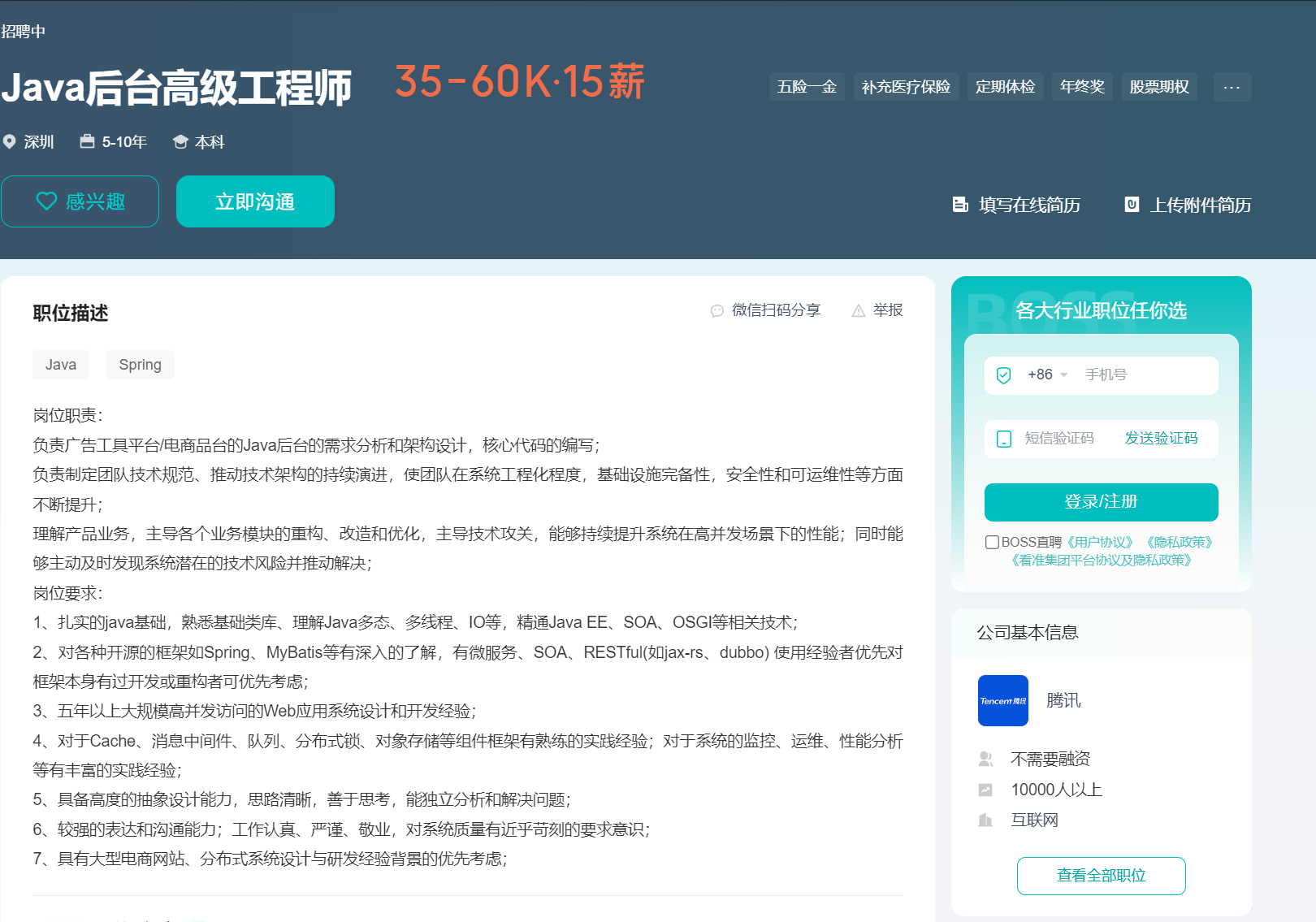1316x922 pixels.
Task: Click the briefcase icon beside 5-10年
Action: pyautogui.click(x=87, y=141)
